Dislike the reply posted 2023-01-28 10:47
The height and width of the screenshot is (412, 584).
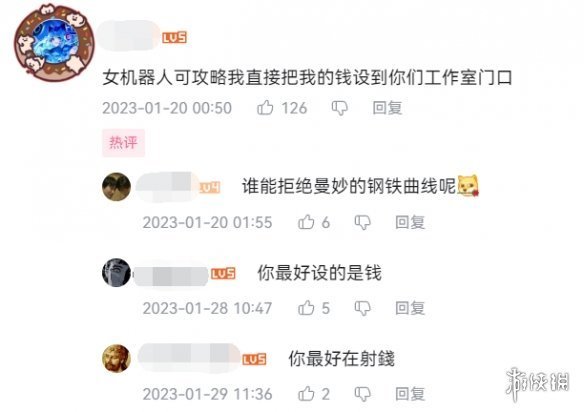tap(362, 308)
